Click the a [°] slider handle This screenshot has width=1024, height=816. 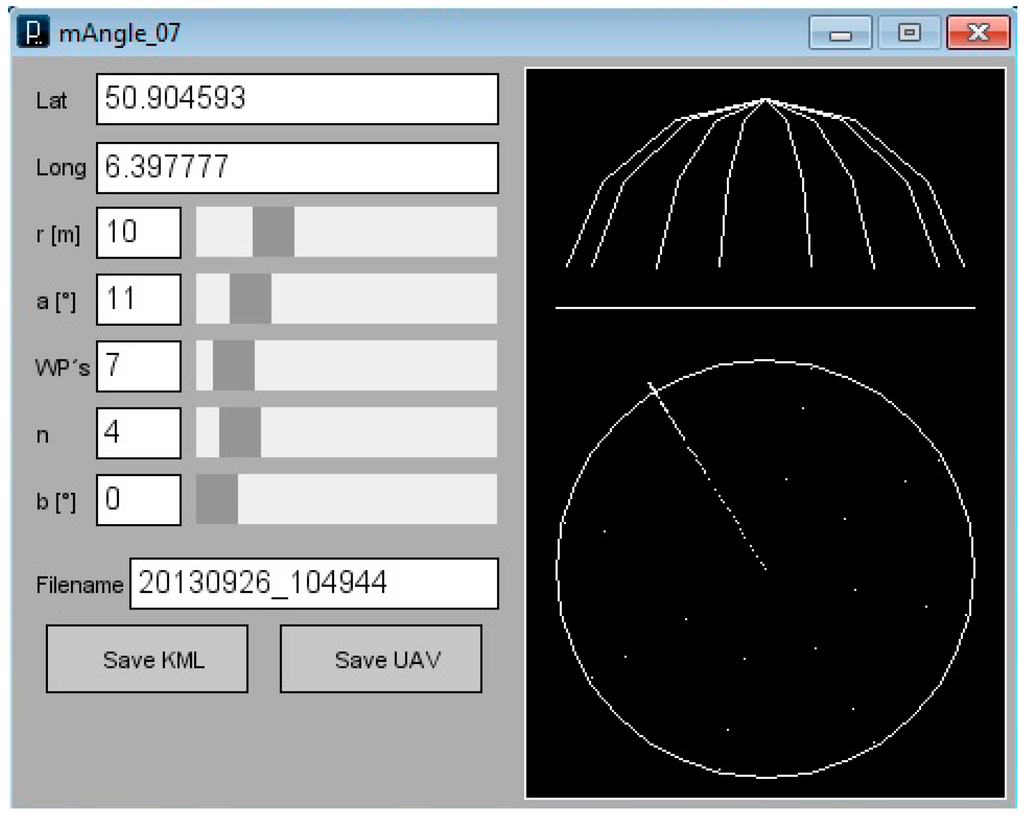250,299
